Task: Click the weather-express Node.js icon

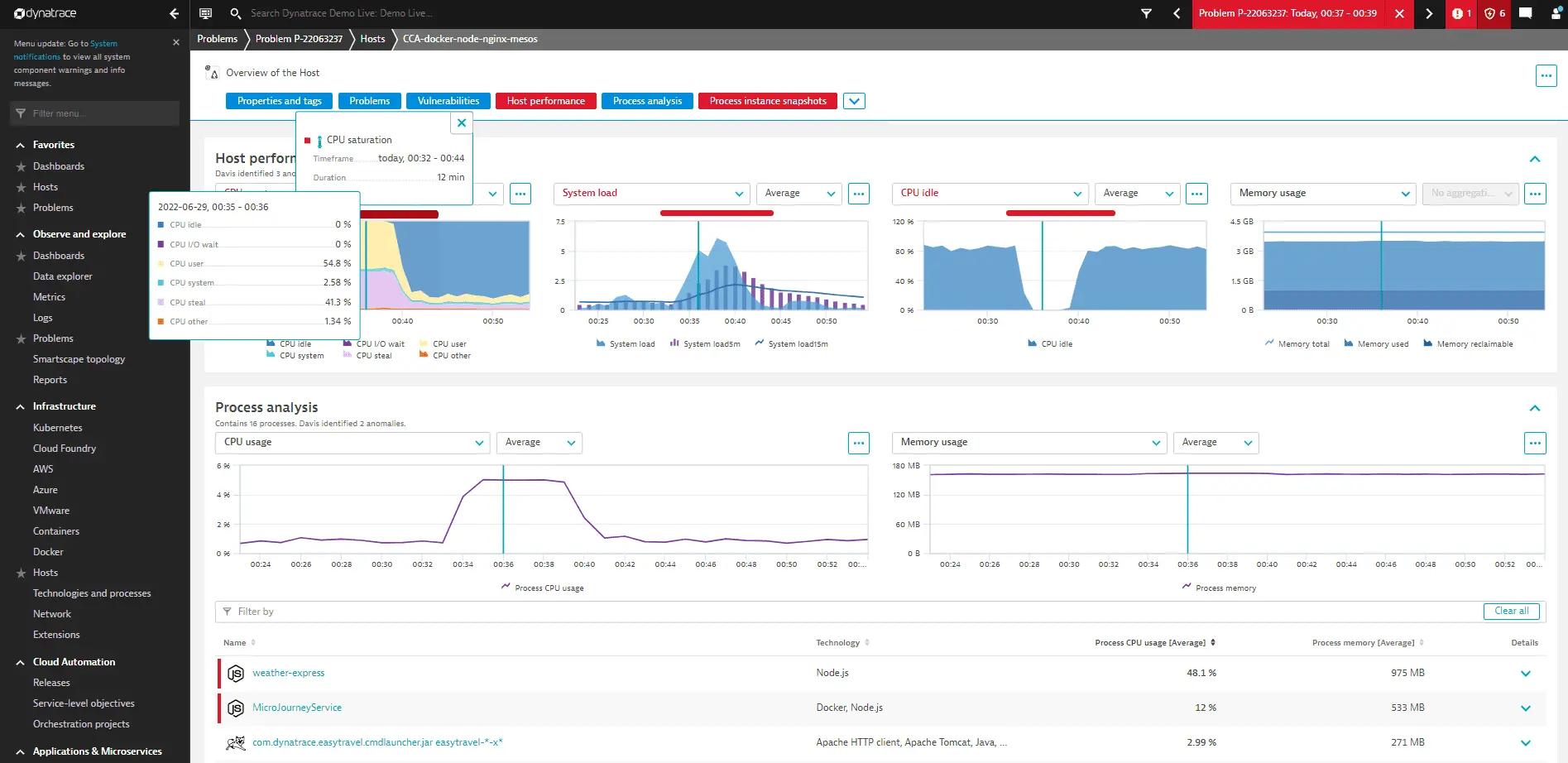Action: coord(236,674)
